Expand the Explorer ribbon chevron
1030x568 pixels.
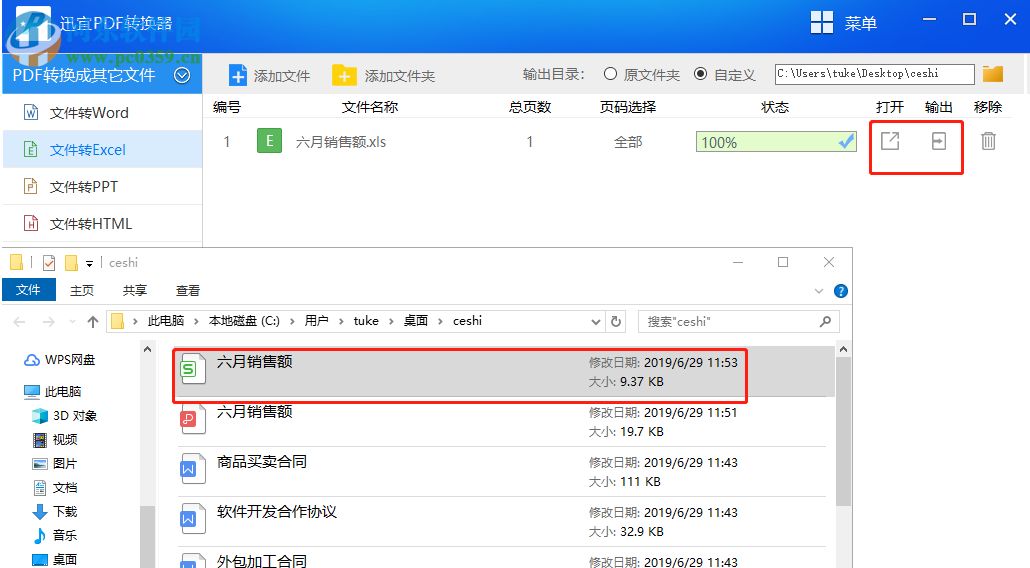tap(818, 291)
